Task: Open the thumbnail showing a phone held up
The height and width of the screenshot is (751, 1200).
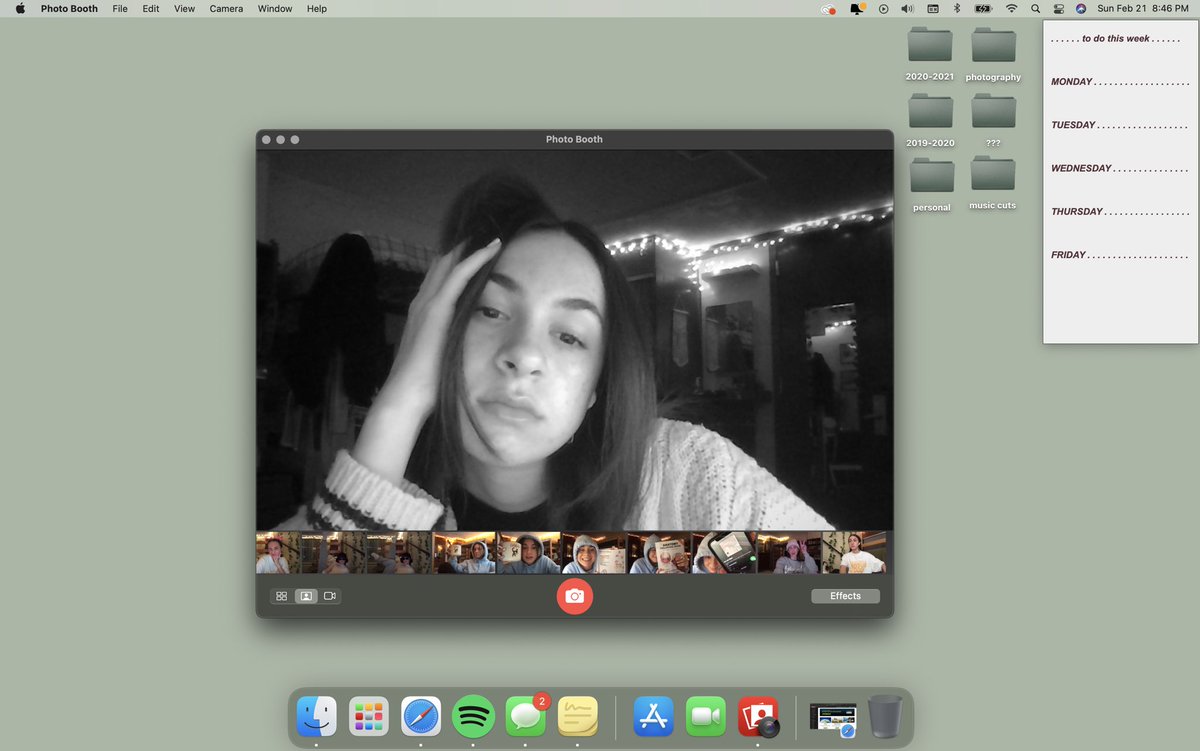Action: [725, 553]
